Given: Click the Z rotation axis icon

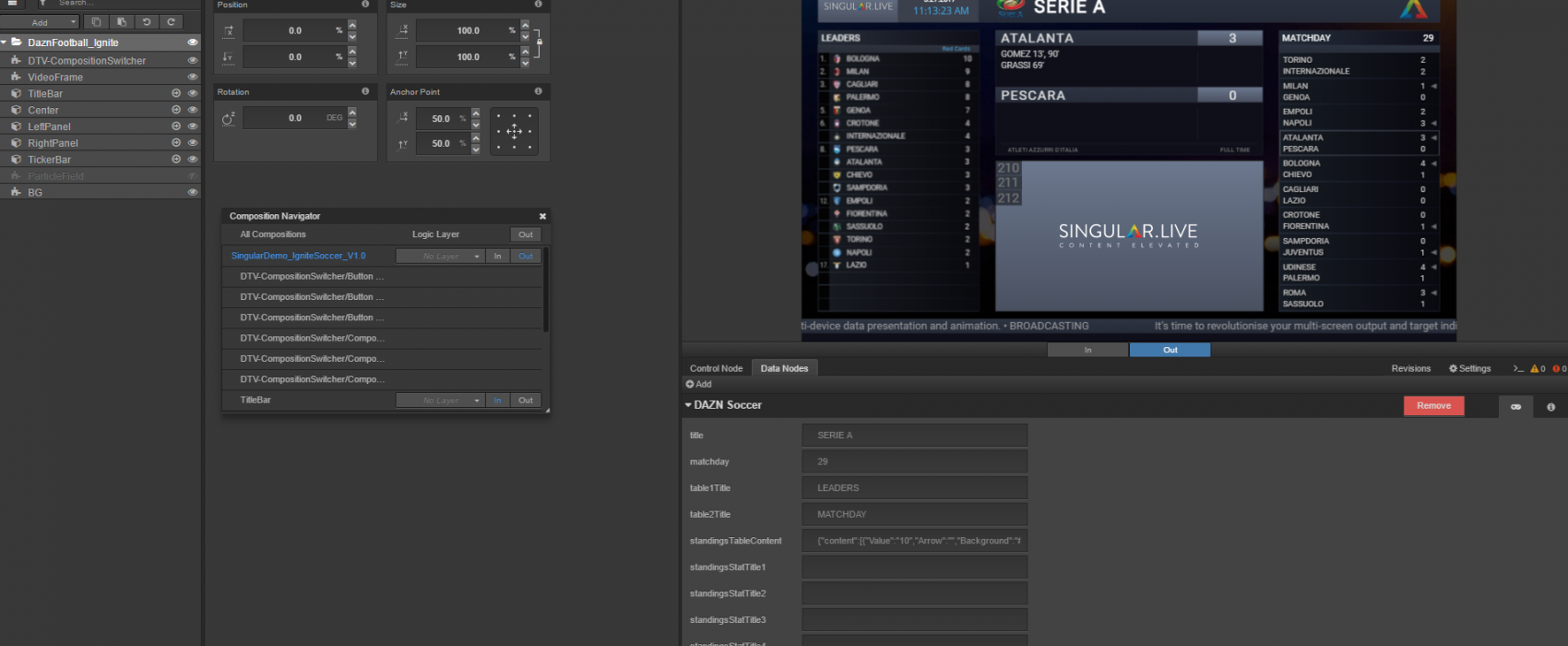Looking at the screenshot, I should (229, 118).
